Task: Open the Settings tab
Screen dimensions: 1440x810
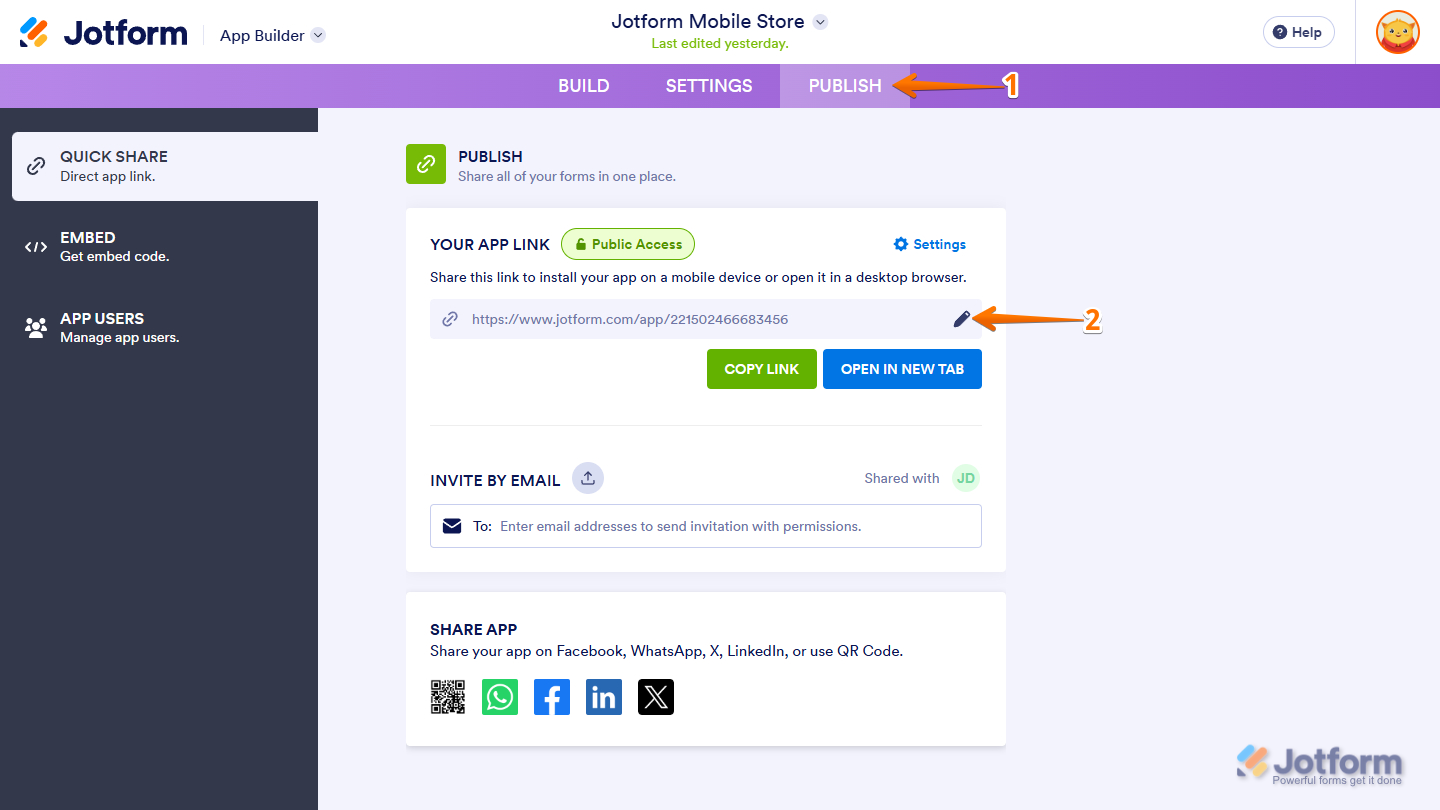Action: (x=708, y=86)
